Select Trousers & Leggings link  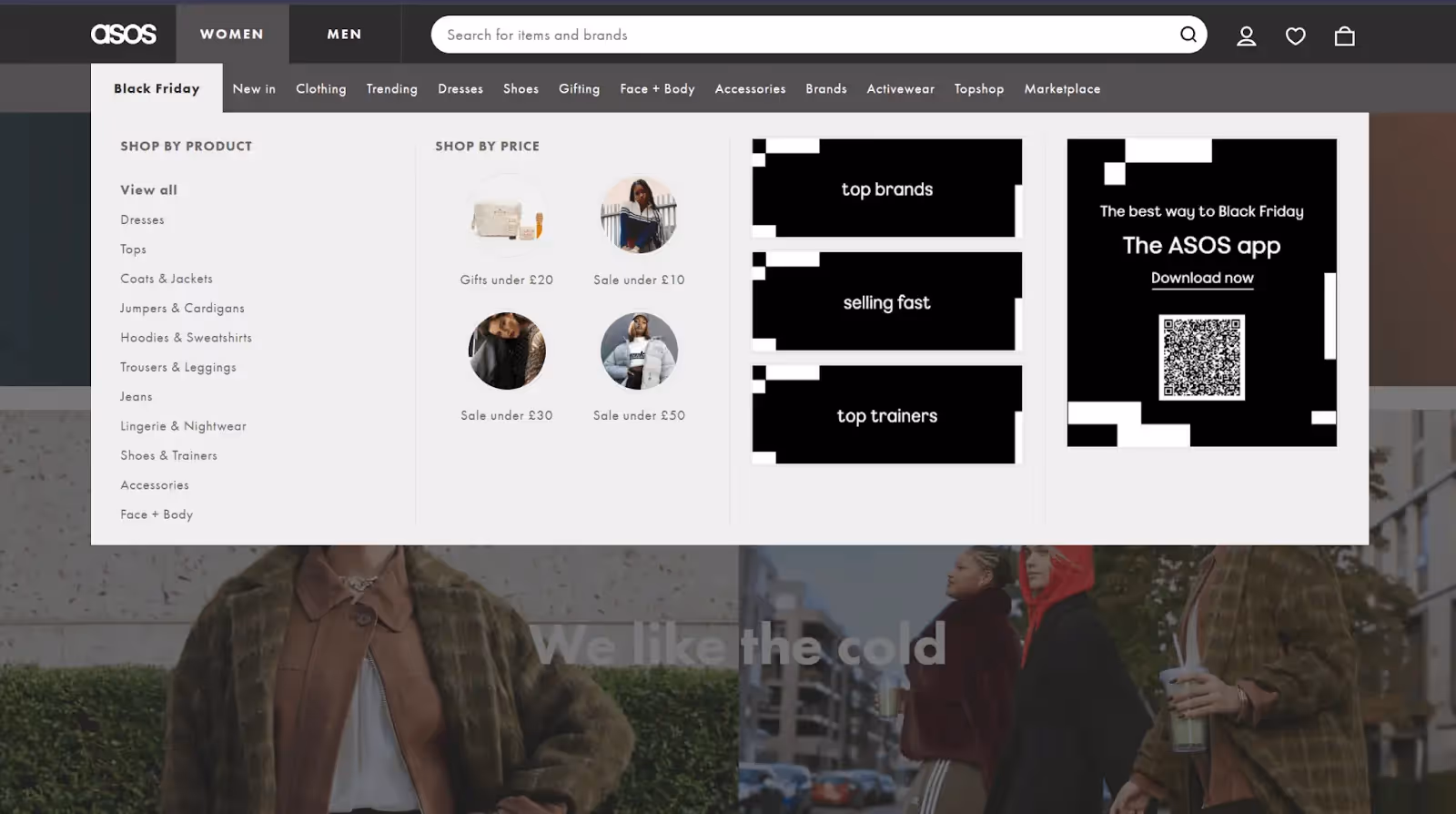178,367
